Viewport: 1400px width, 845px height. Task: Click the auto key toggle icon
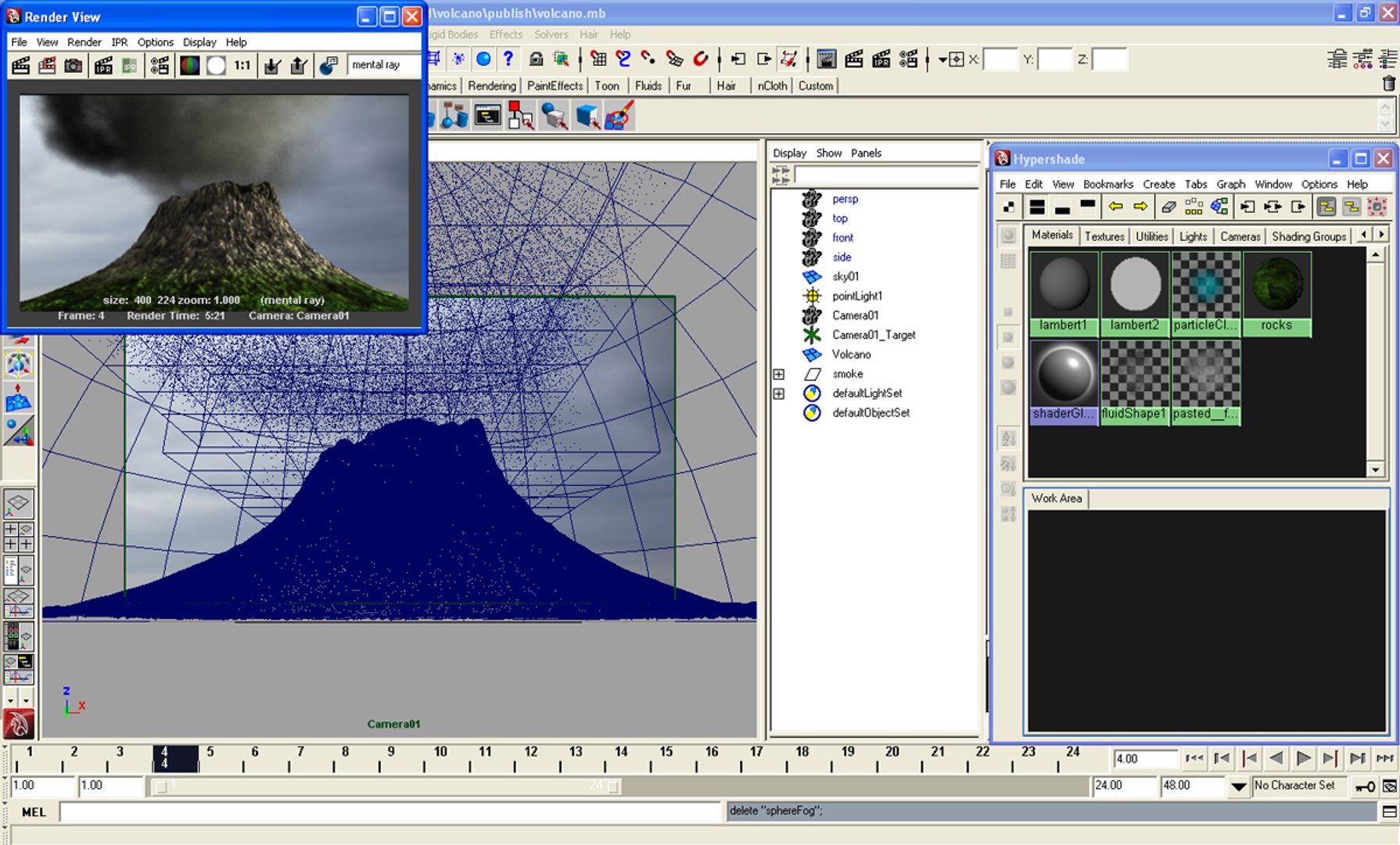click(1366, 786)
